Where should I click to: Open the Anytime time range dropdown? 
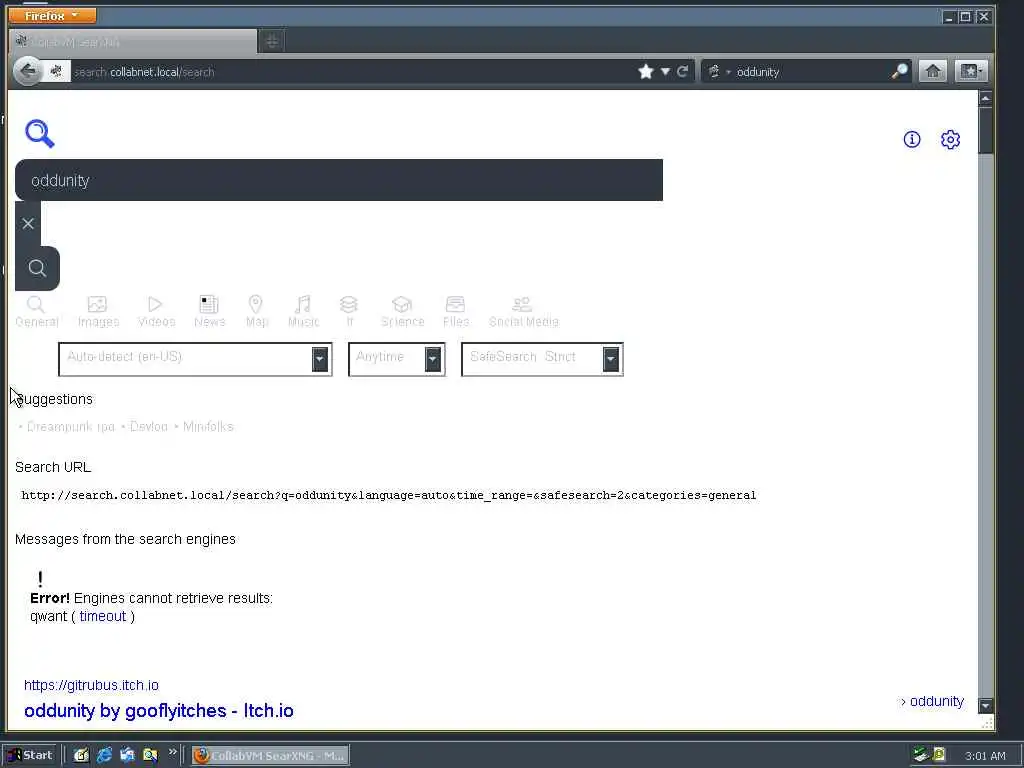tap(396, 359)
